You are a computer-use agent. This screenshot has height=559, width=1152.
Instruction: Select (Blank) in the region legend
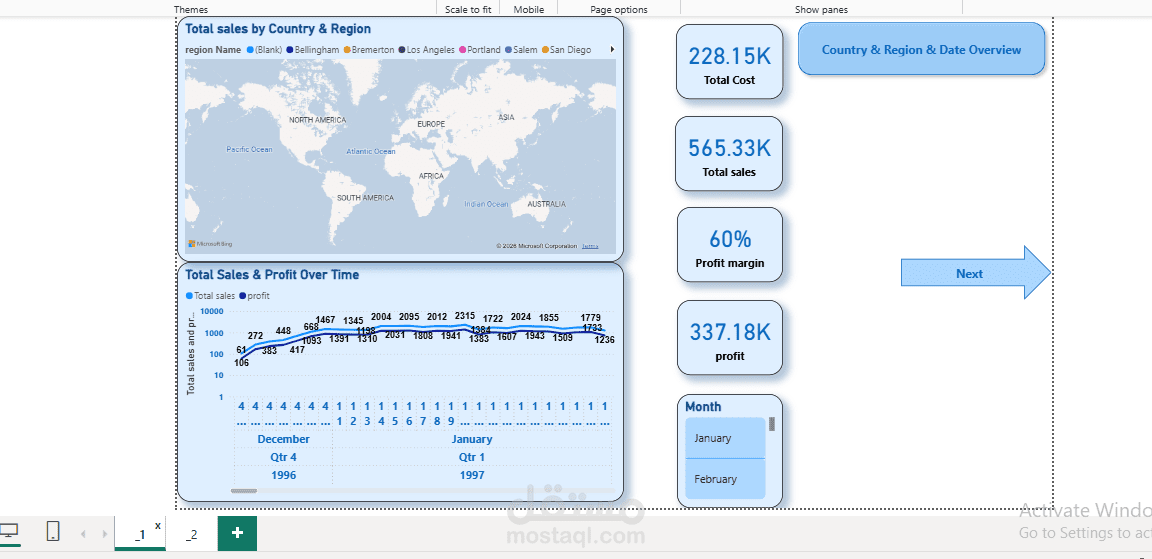click(x=264, y=50)
